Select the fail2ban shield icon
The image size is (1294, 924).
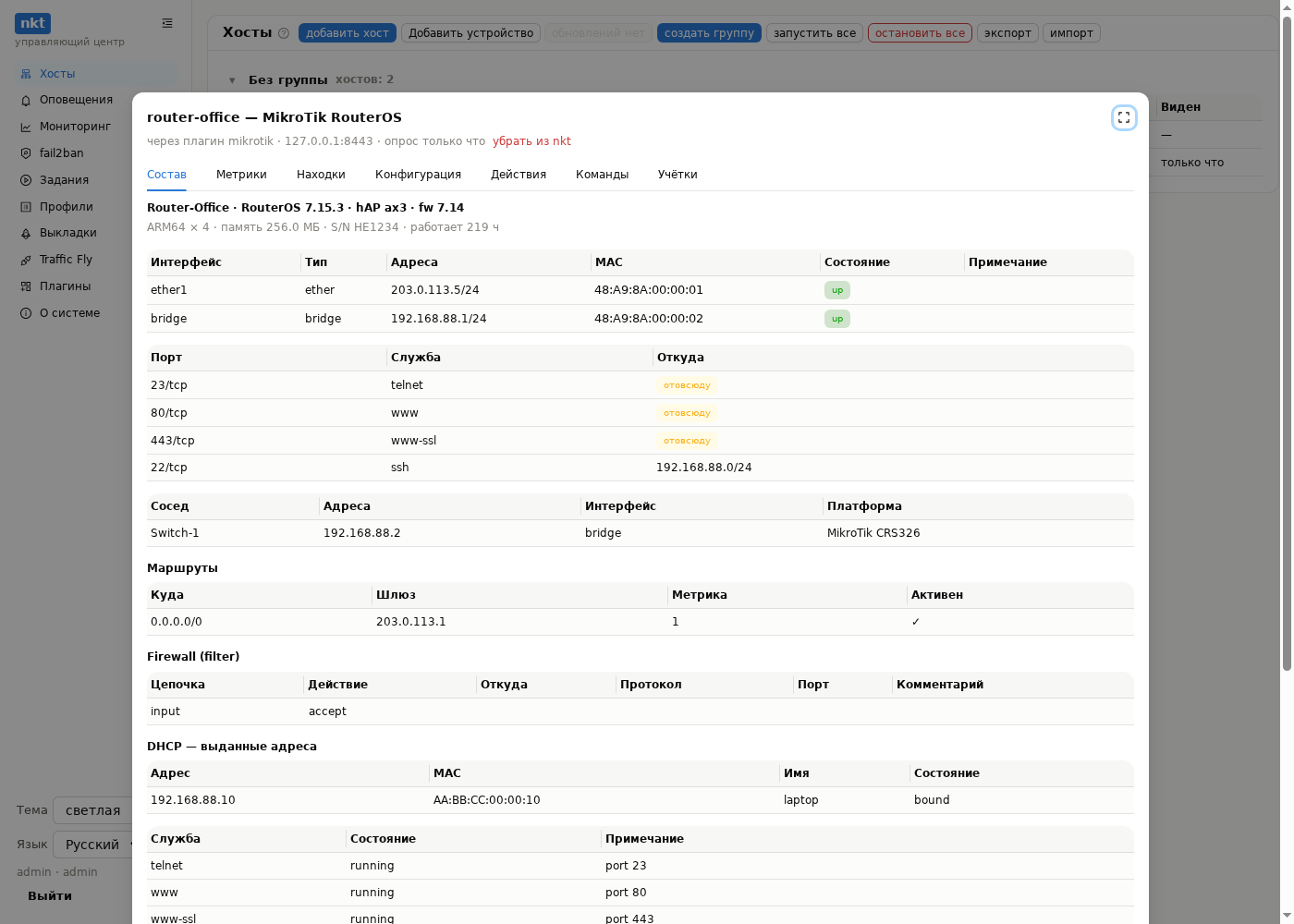26,153
